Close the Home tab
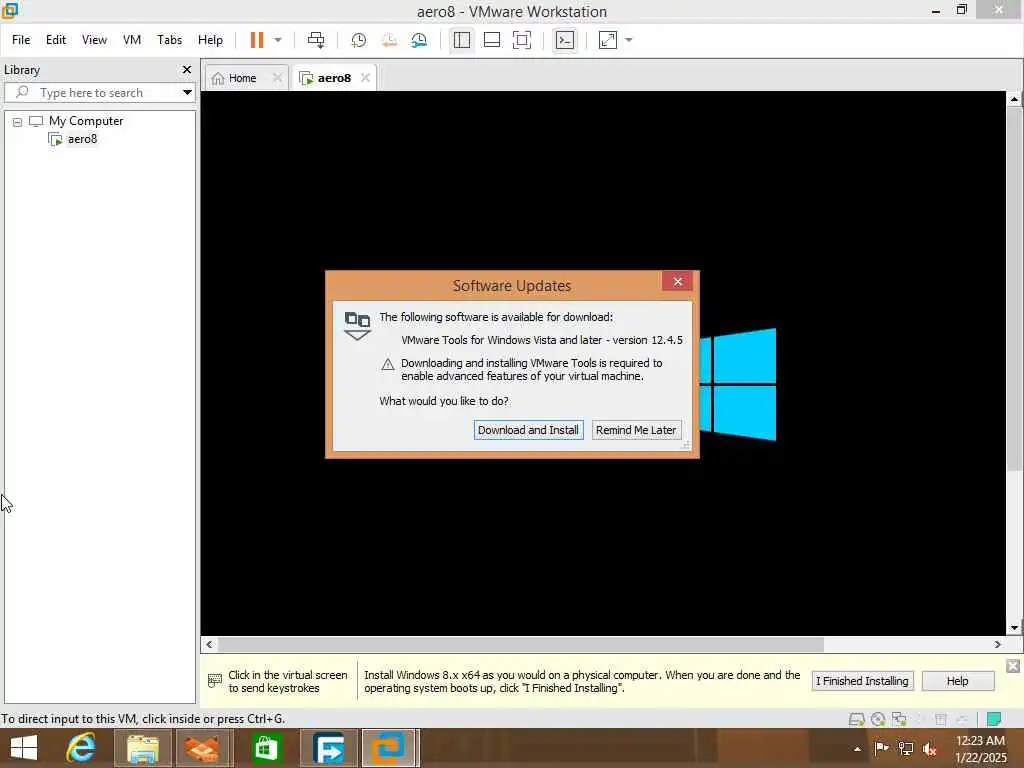This screenshot has height=768, width=1024. click(278, 78)
